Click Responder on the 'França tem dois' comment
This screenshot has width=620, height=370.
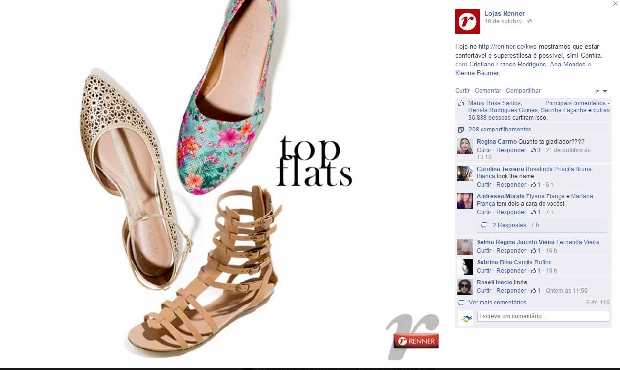[511, 212]
